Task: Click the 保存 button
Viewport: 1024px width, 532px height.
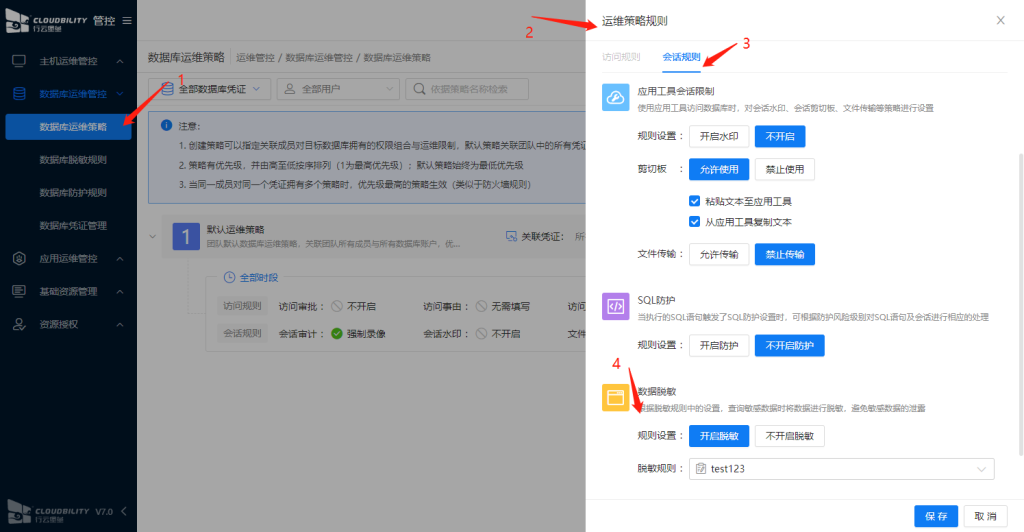Action: click(x=935, y=516)
